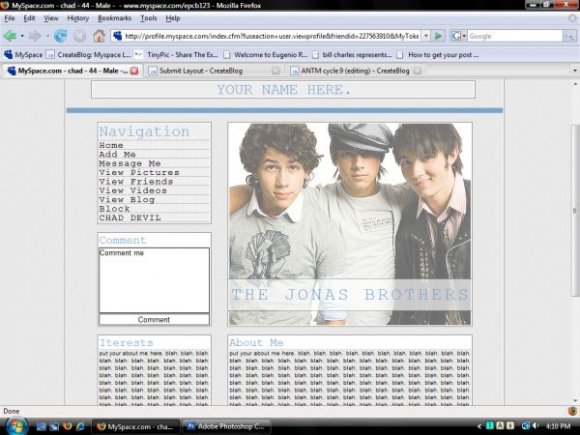Click the Firefox activity throbber icon
Viewport: 580px width, 435px height.
click(573, 18)
